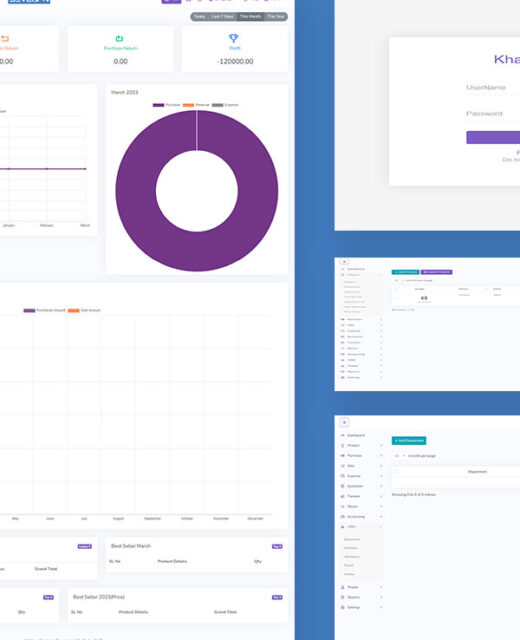Tick the header checkbox of the Department table
This screenshot has width=520, height=640.
[x=396, y=471]
